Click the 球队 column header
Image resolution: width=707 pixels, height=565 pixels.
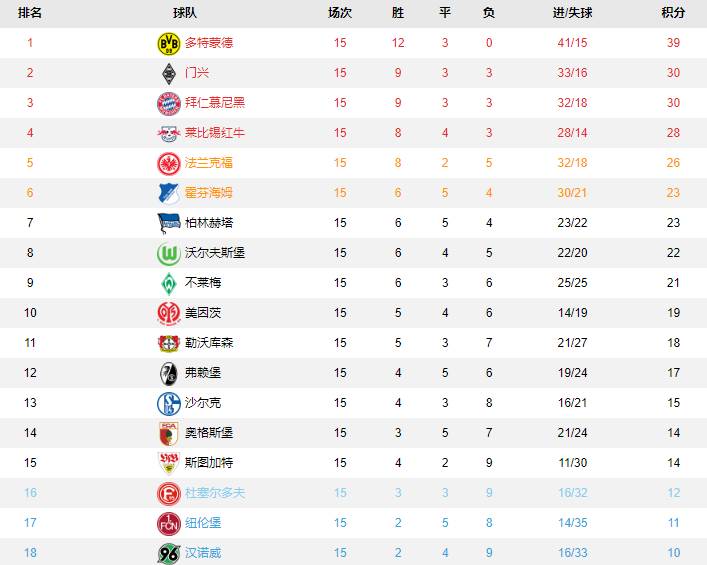(x=185, y=13)
